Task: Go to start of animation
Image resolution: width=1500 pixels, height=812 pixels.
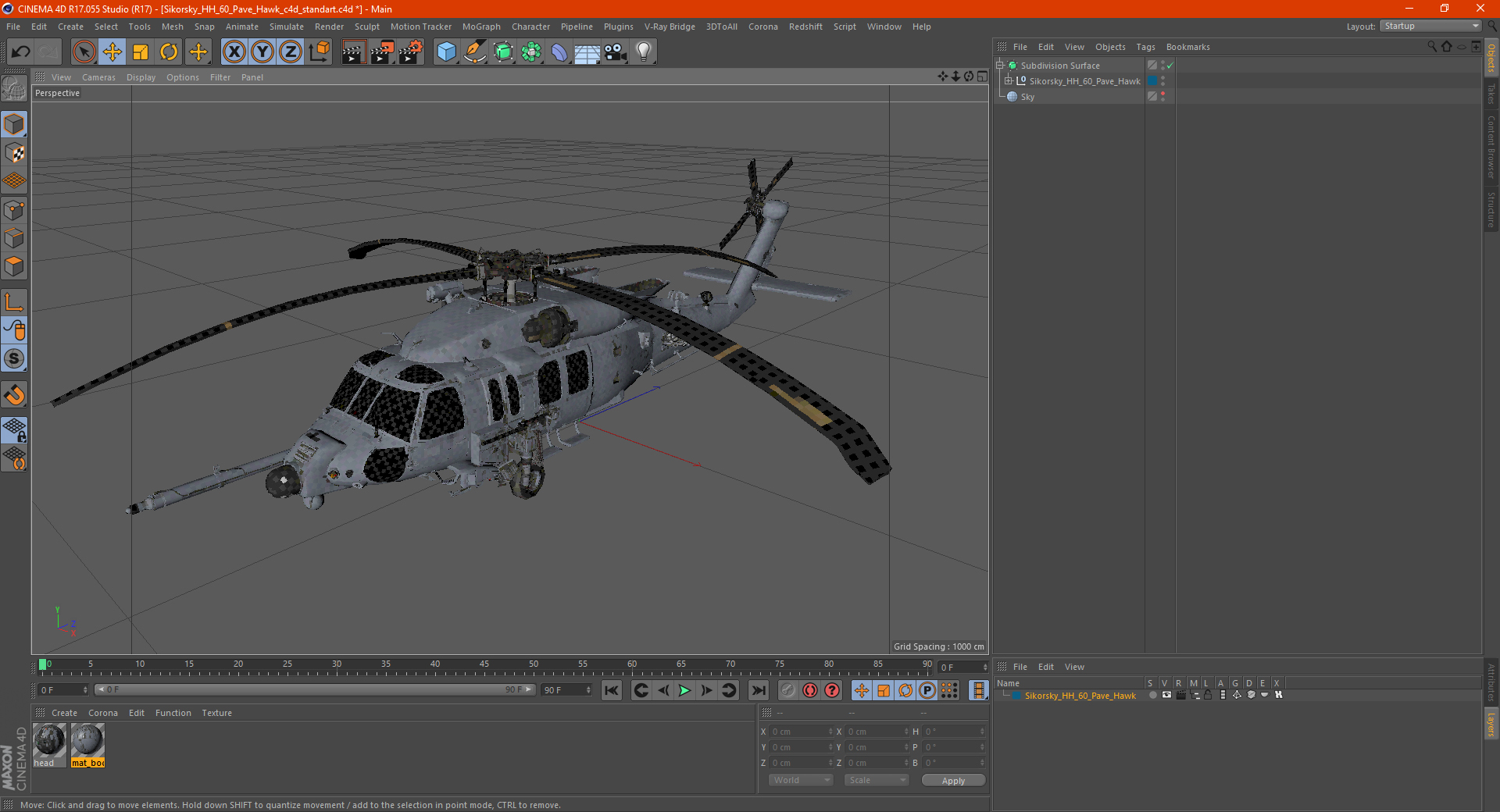Action: click(x=612, y=690)
